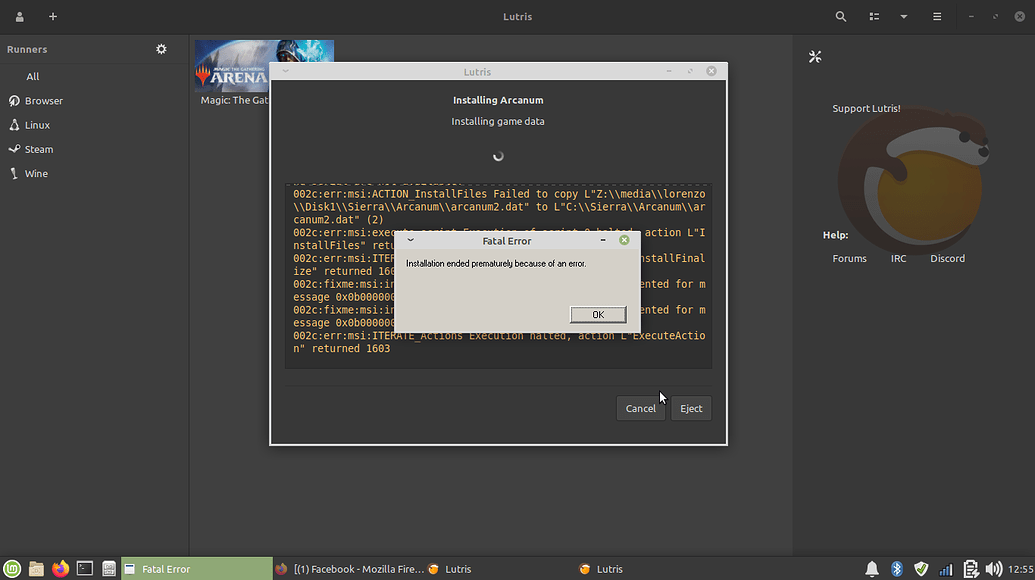Viewport: 1035px width, 580px height.
Task: Click OK in Fatal Error dialog
Action: pyautogui.click(x=598, y=315)
